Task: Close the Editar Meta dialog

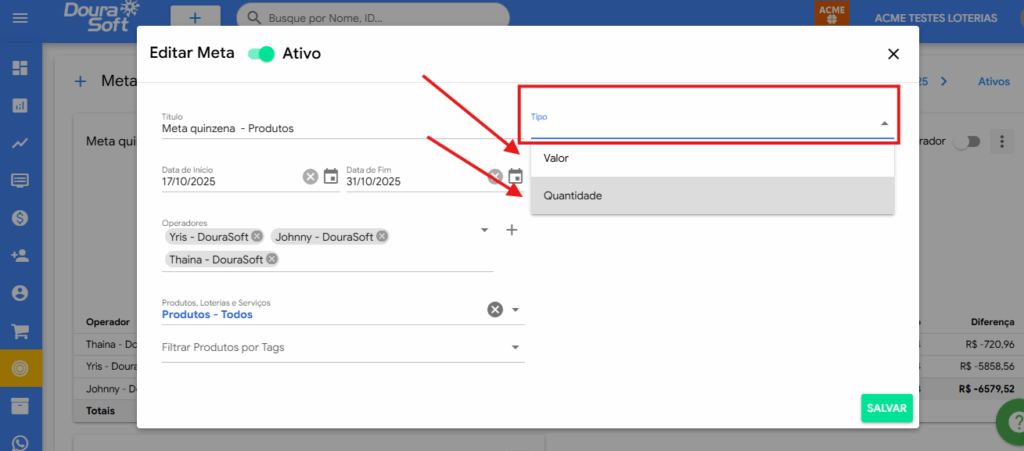Action: point(893,54)
